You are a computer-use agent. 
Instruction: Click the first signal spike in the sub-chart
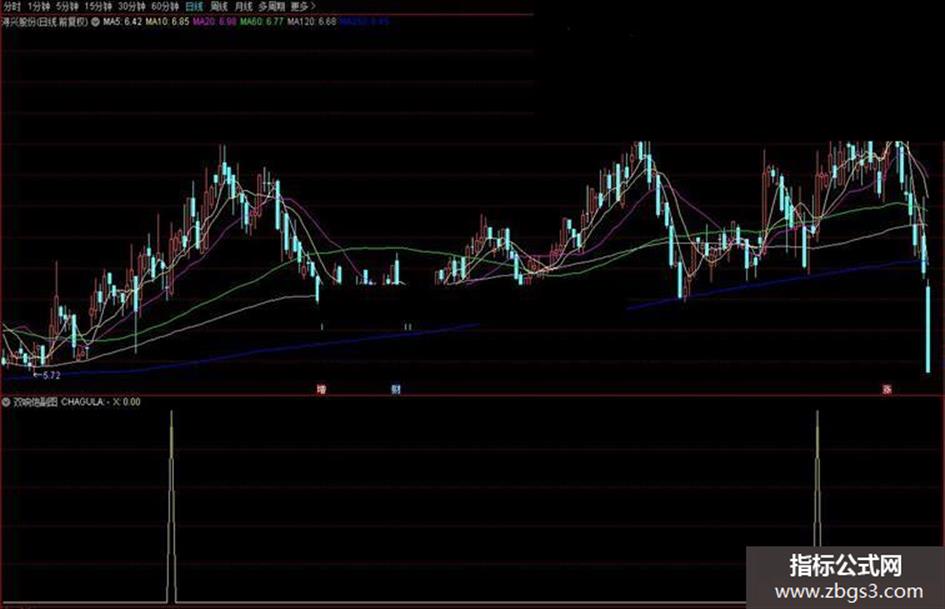pyautogui.click(x=171, y=506)
